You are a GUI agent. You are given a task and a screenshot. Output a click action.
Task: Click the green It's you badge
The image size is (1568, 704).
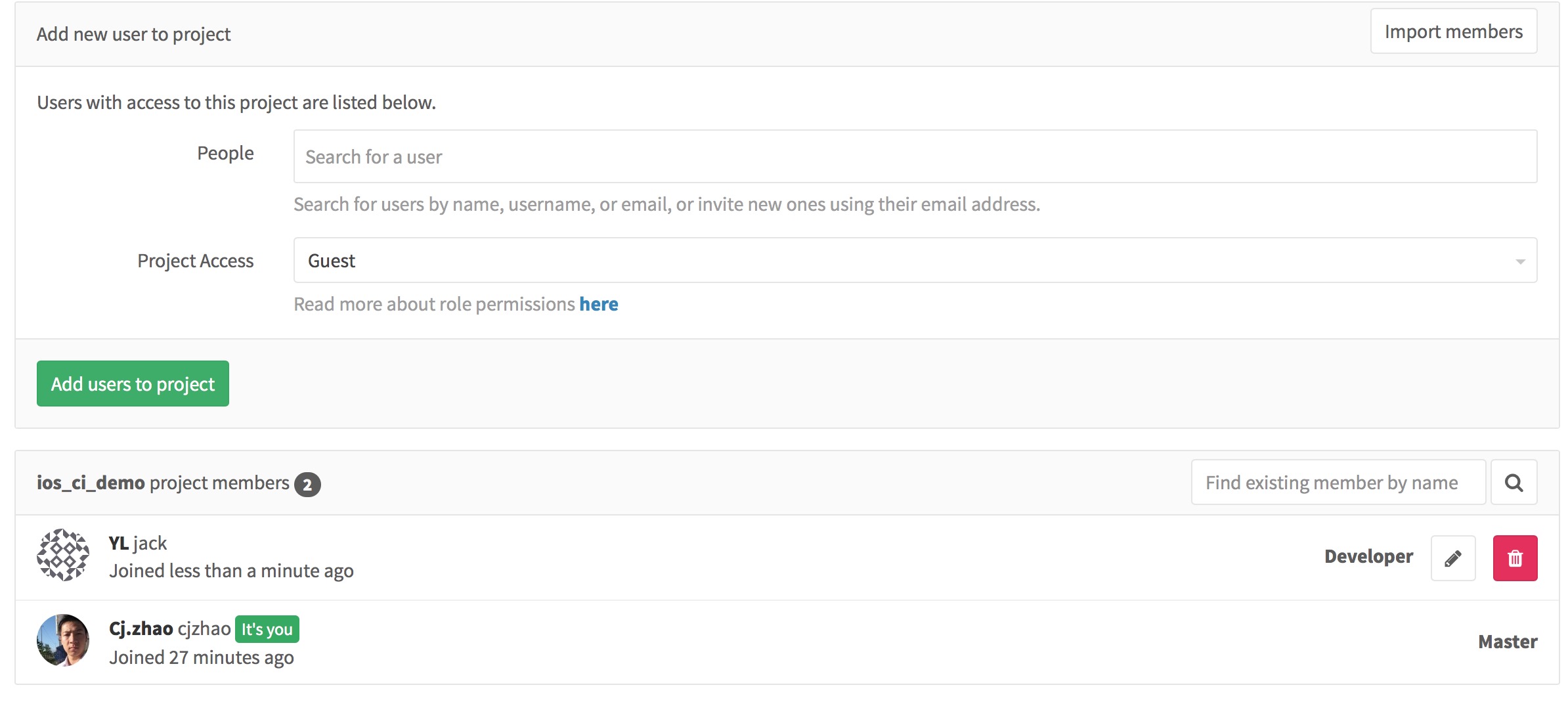pyautogui.click(x=267, y=628)
